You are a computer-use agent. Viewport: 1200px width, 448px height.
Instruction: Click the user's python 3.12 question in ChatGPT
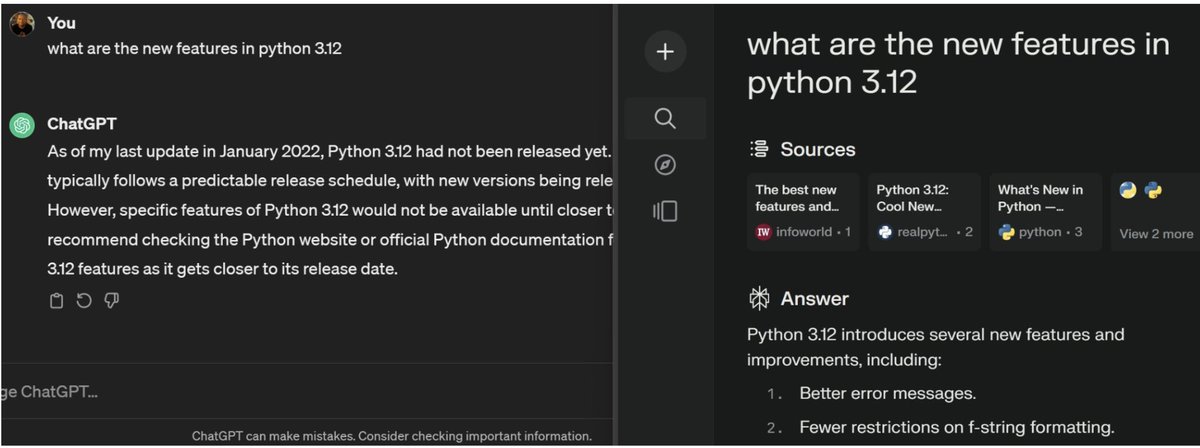pyautogui.click(x=195, y=48)
